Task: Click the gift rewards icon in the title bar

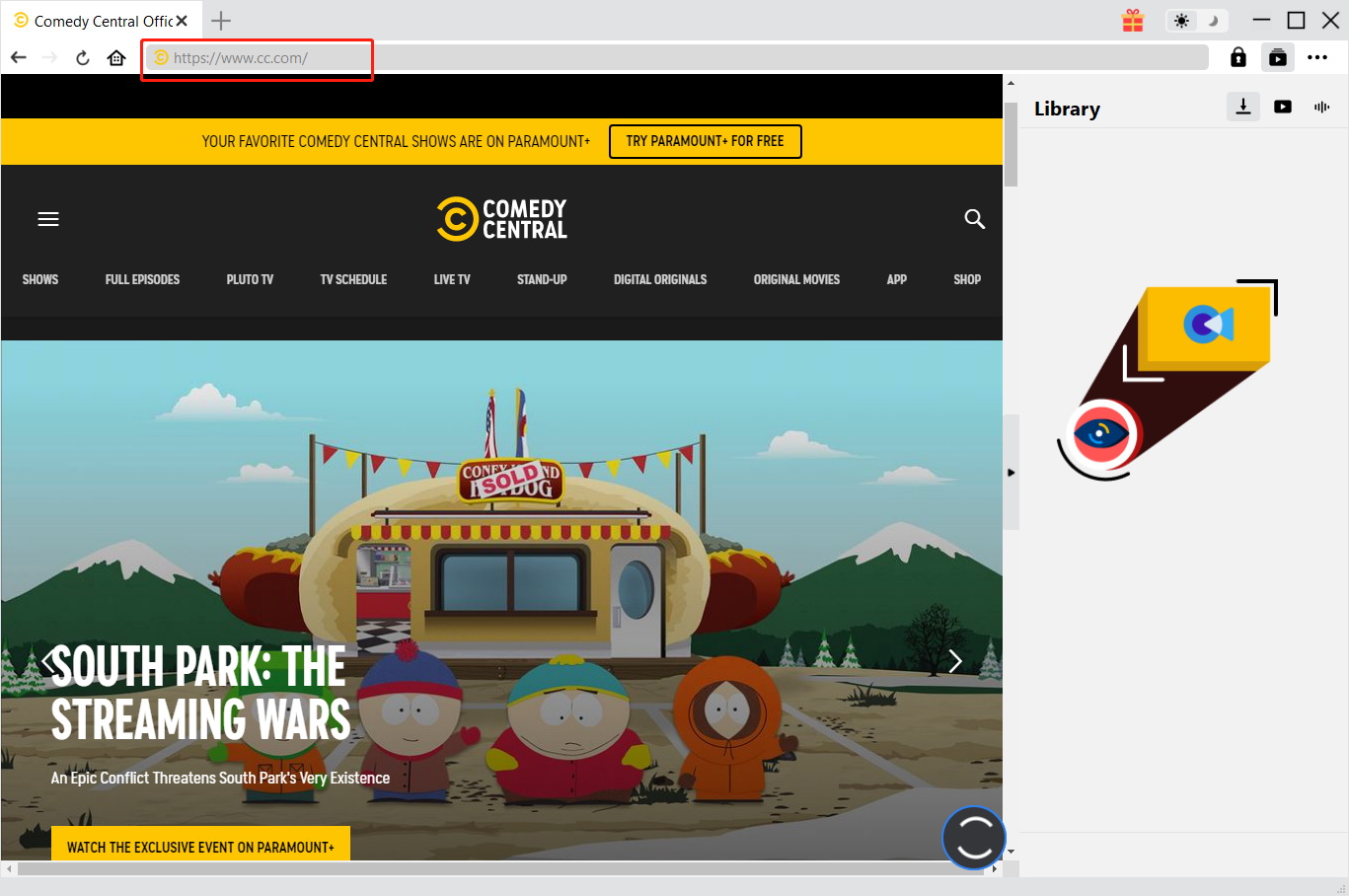Action: click(x=1132, y=20)
